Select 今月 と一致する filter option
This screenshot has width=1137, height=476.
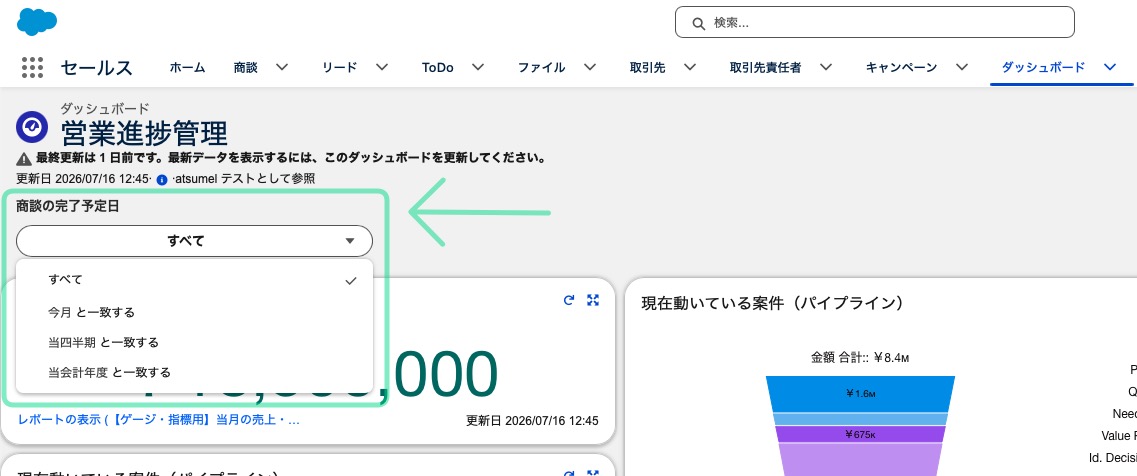(194, 313)
